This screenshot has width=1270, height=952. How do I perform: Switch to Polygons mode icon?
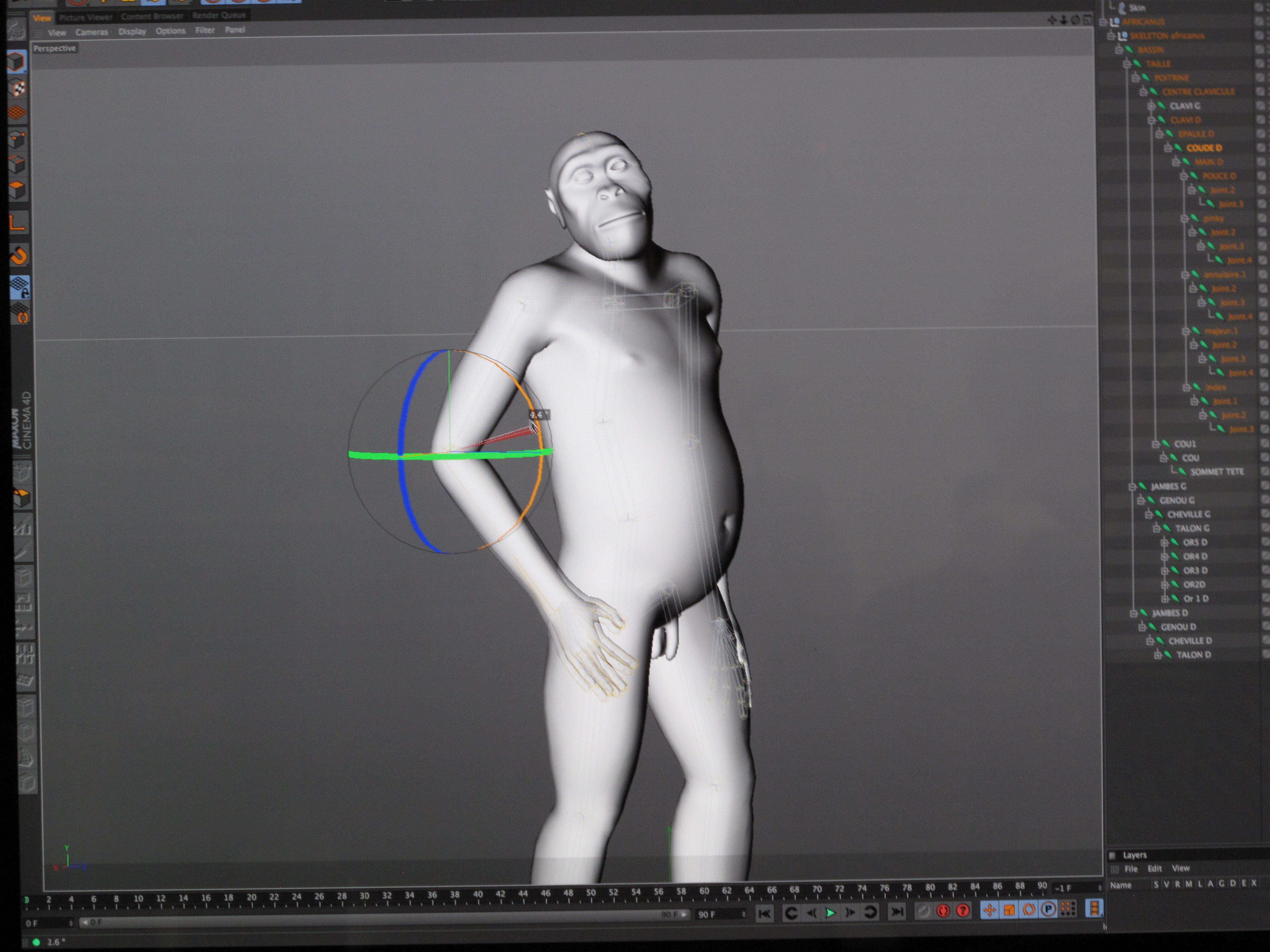pos(17,189)
